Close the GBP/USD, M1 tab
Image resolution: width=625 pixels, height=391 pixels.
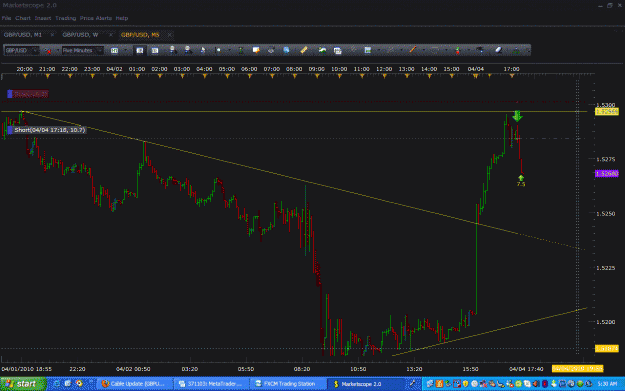click(x=52, y=35)
